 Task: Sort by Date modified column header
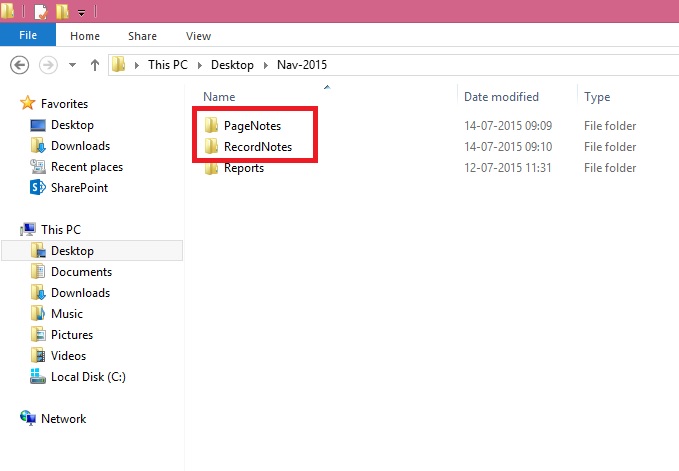click(501, 97)
